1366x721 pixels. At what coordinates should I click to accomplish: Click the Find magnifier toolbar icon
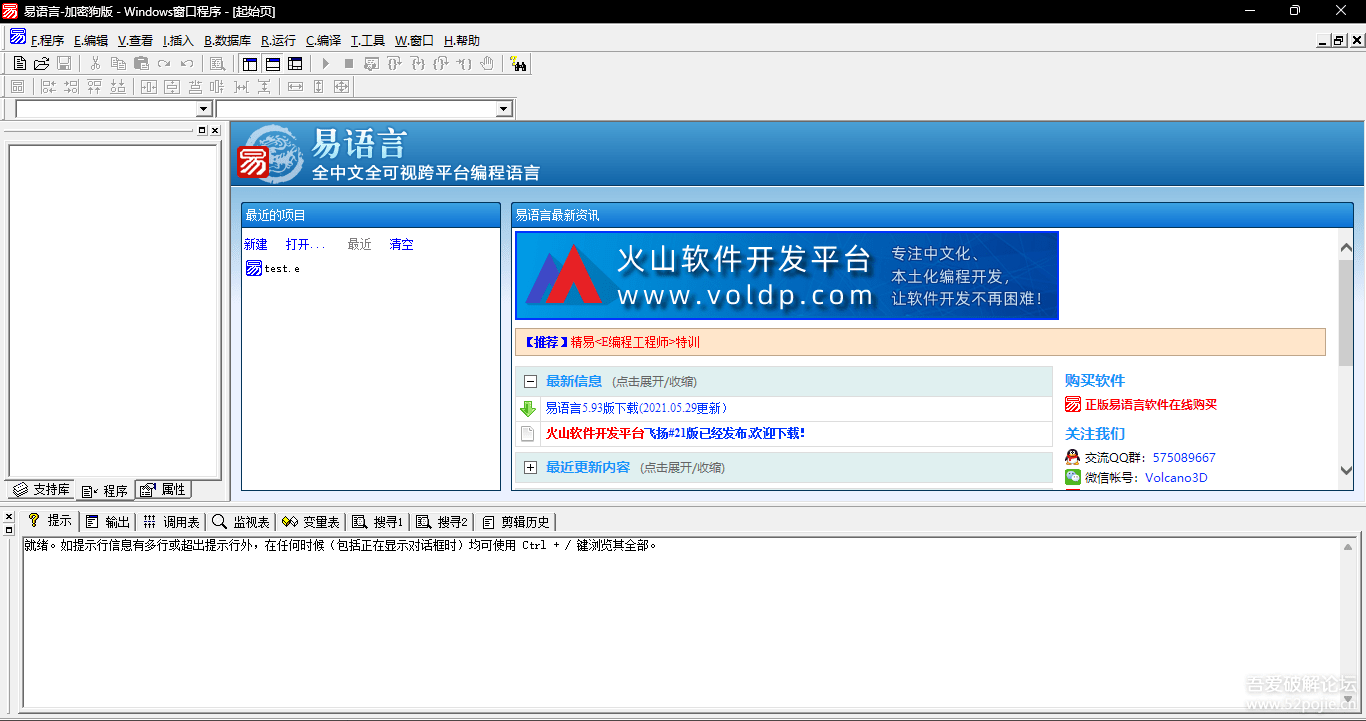click(217, 63)
